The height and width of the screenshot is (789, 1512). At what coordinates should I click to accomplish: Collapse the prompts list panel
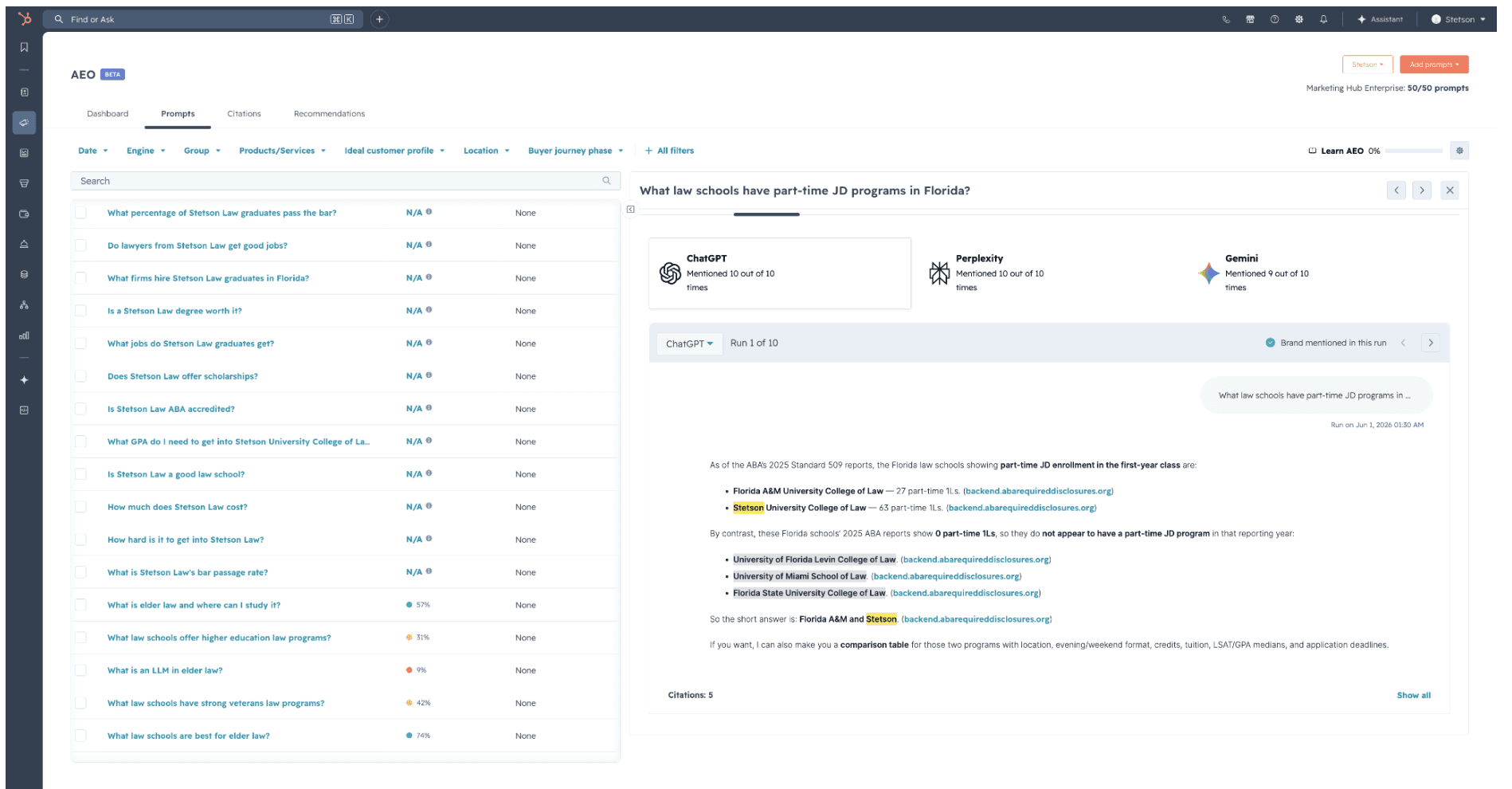pos(630,210)
